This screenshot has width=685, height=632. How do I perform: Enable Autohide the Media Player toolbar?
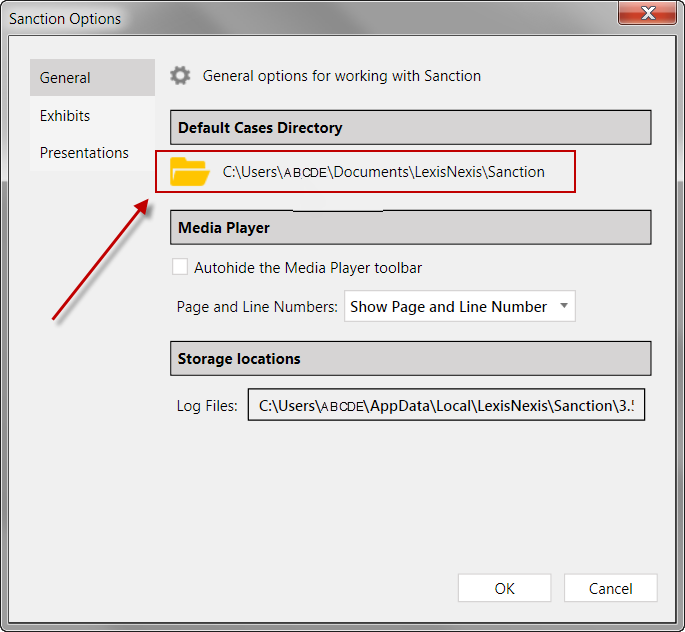pos(180,266)
